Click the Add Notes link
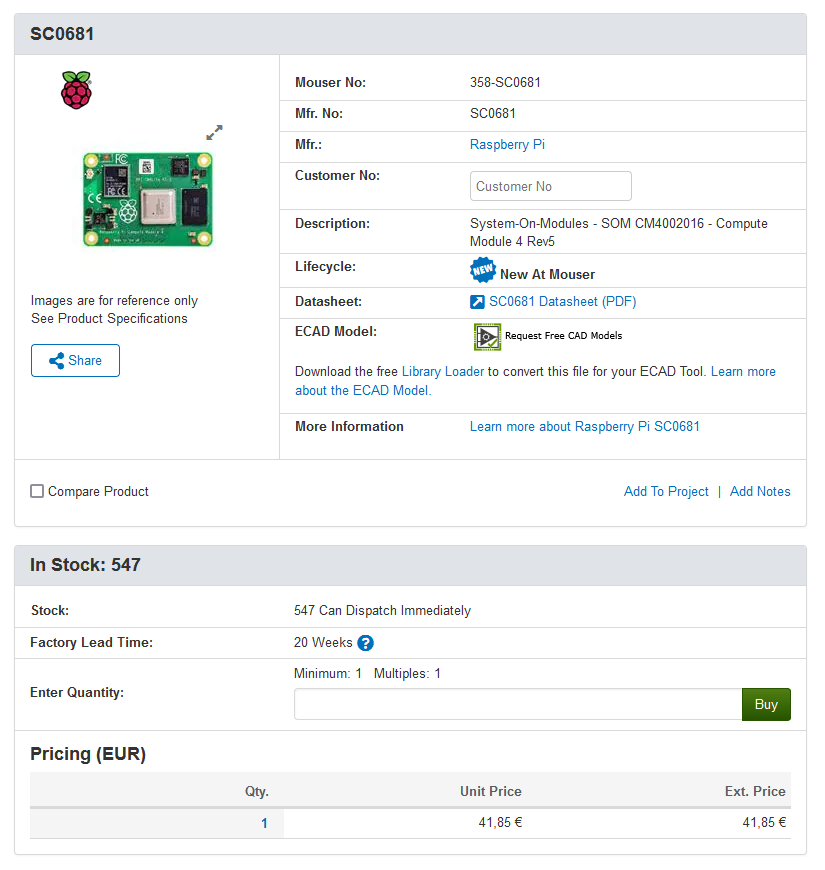 760,491
